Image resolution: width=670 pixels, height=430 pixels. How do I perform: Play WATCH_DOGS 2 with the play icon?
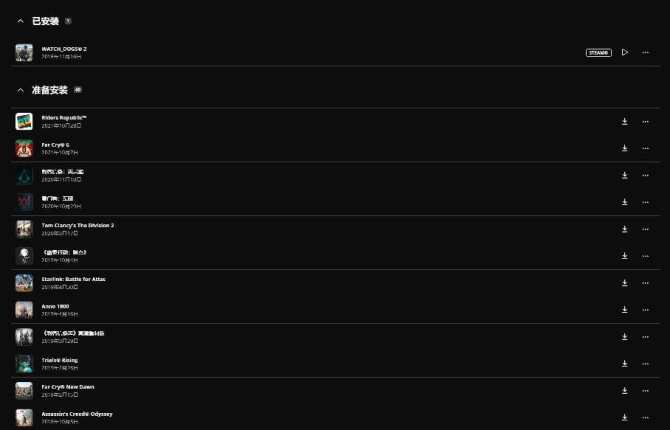point(625,52)
